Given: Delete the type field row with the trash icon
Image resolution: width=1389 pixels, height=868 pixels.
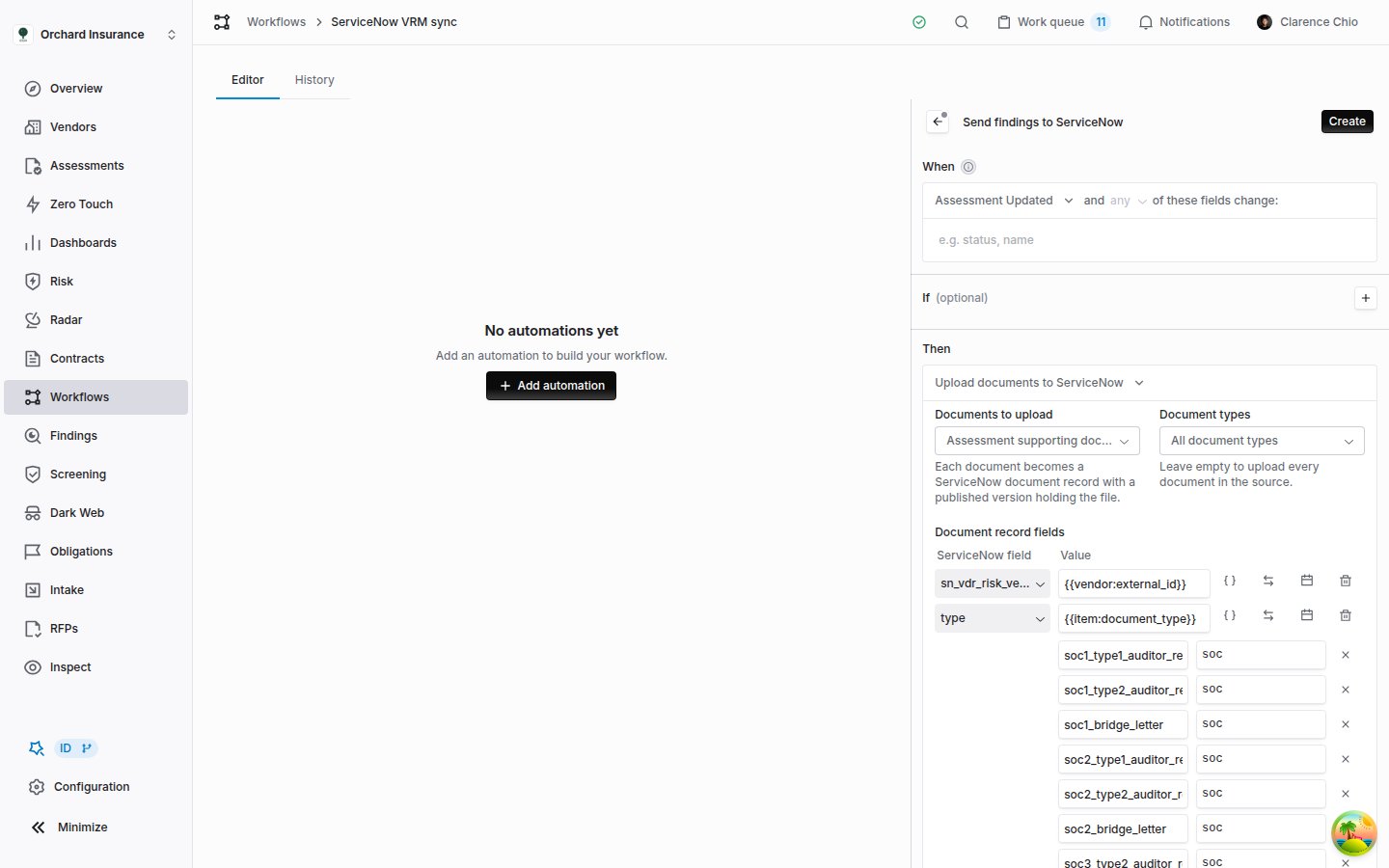Looking at the screenshot, I should [1346, 615].
